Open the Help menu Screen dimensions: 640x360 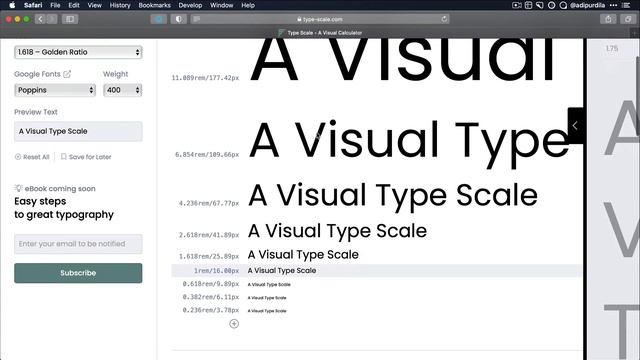[248, 5]
